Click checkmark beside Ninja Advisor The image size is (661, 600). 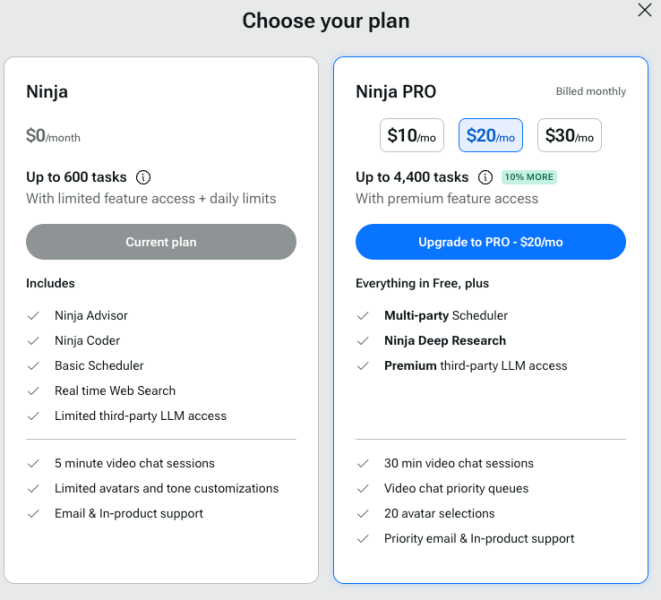(33, 316)
